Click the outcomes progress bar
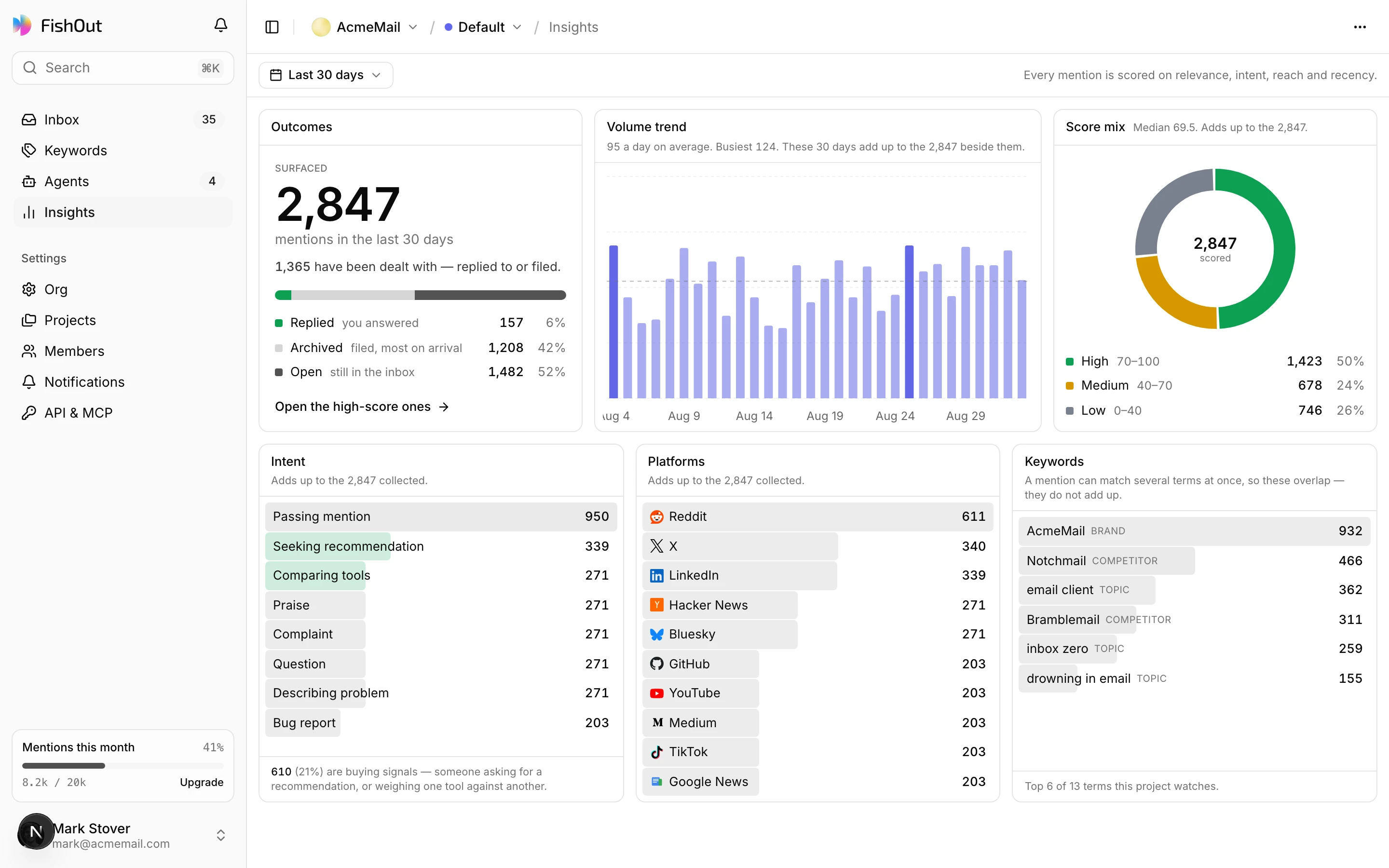 [420, 295]
